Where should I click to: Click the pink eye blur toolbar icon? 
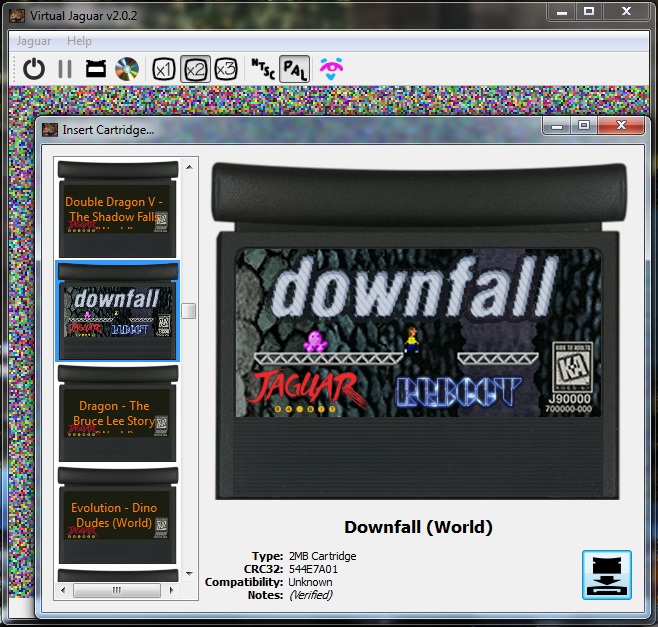click(x=331, y=69)
